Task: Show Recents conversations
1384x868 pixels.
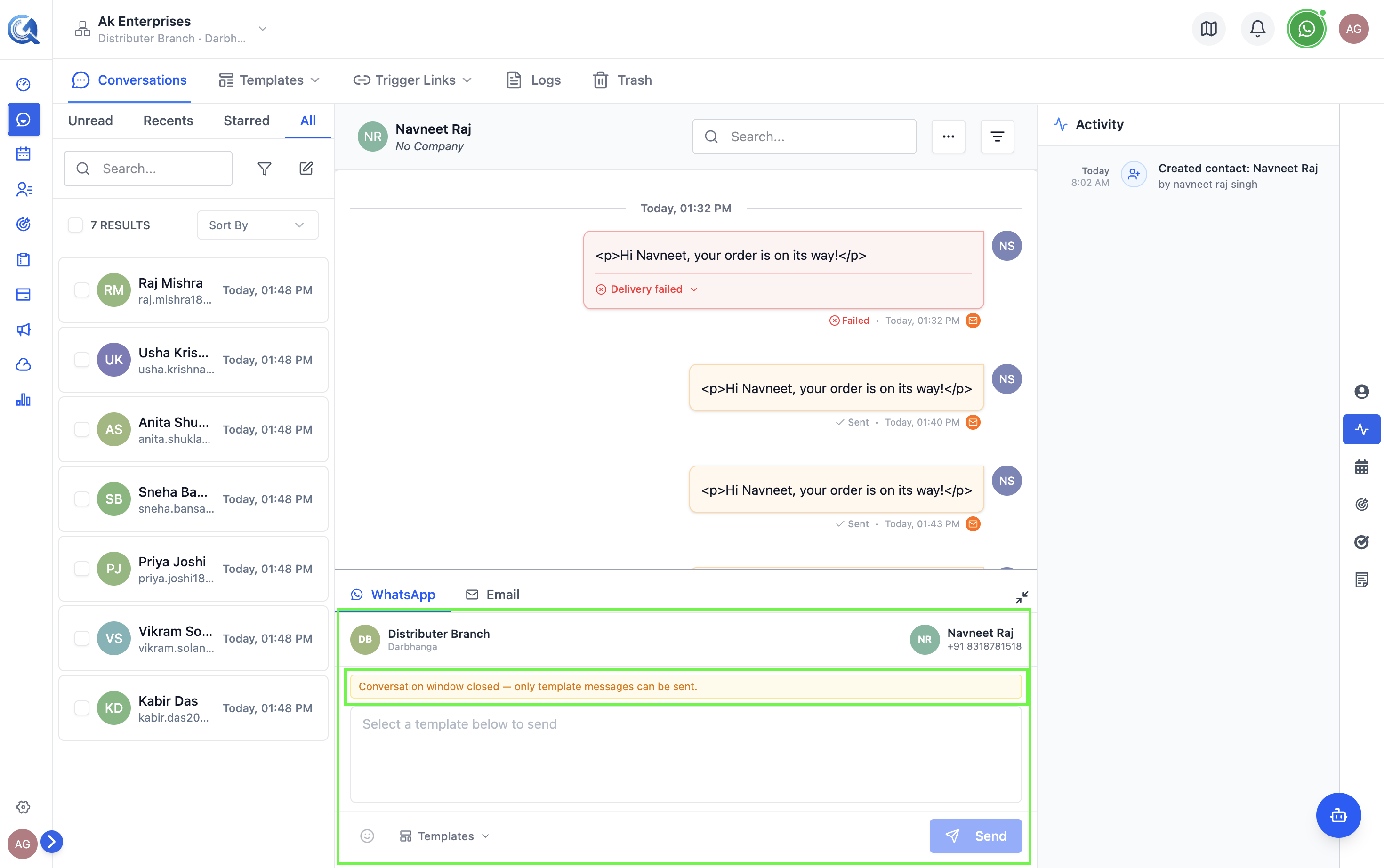Action: (x=168, y=121)
